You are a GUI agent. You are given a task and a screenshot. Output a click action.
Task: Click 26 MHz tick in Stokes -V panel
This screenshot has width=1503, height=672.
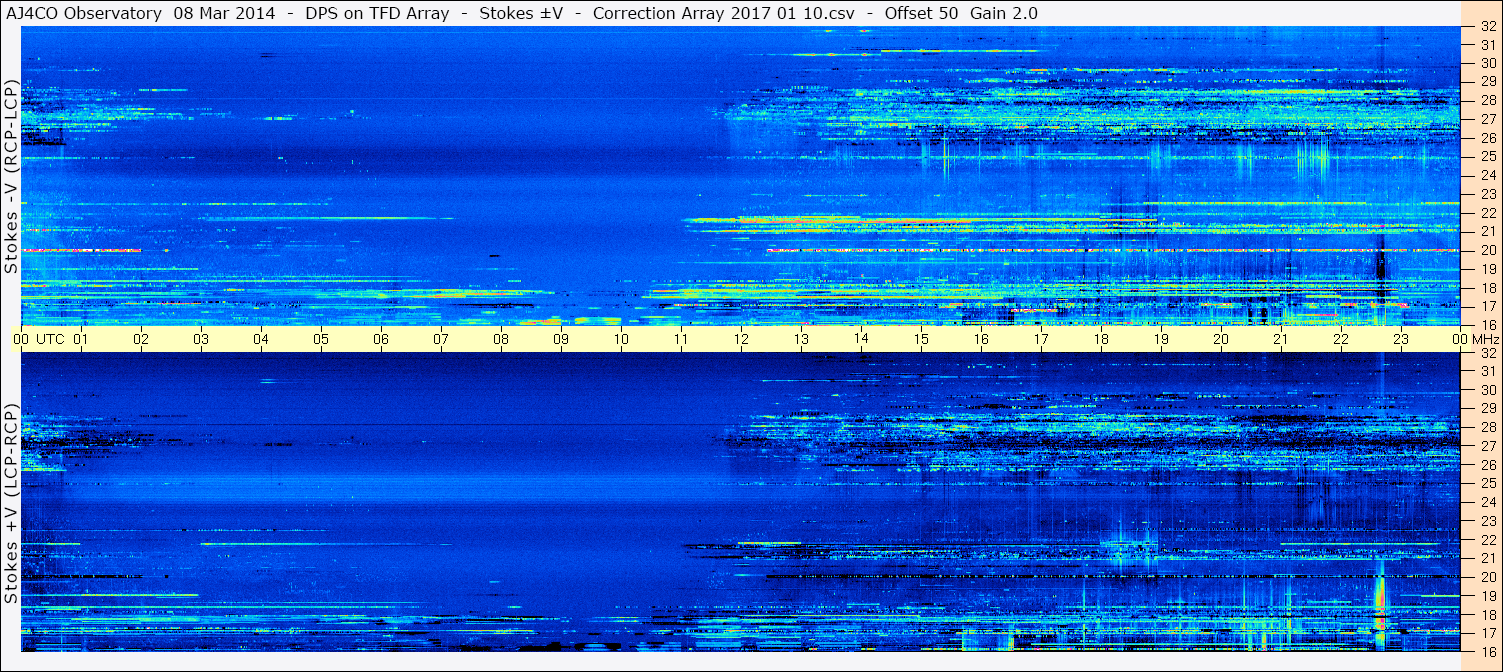click(1487, 137)
